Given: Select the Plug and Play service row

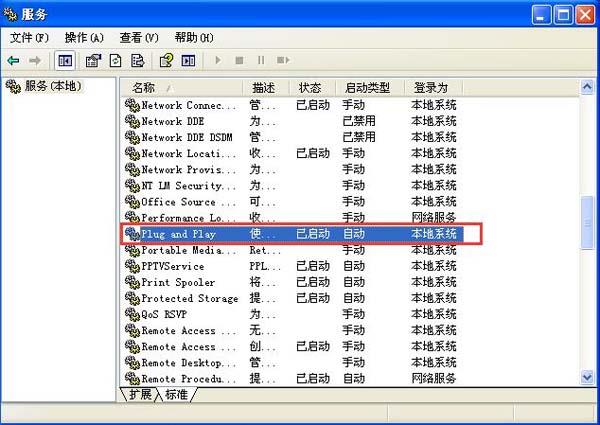Looking at the screenshot, I should coord(179,234).
